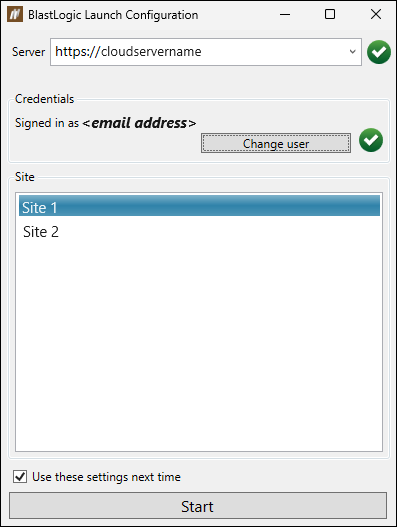Click the 'Use these settings next time' label
397x527 pixels.
tap(106, 477)
